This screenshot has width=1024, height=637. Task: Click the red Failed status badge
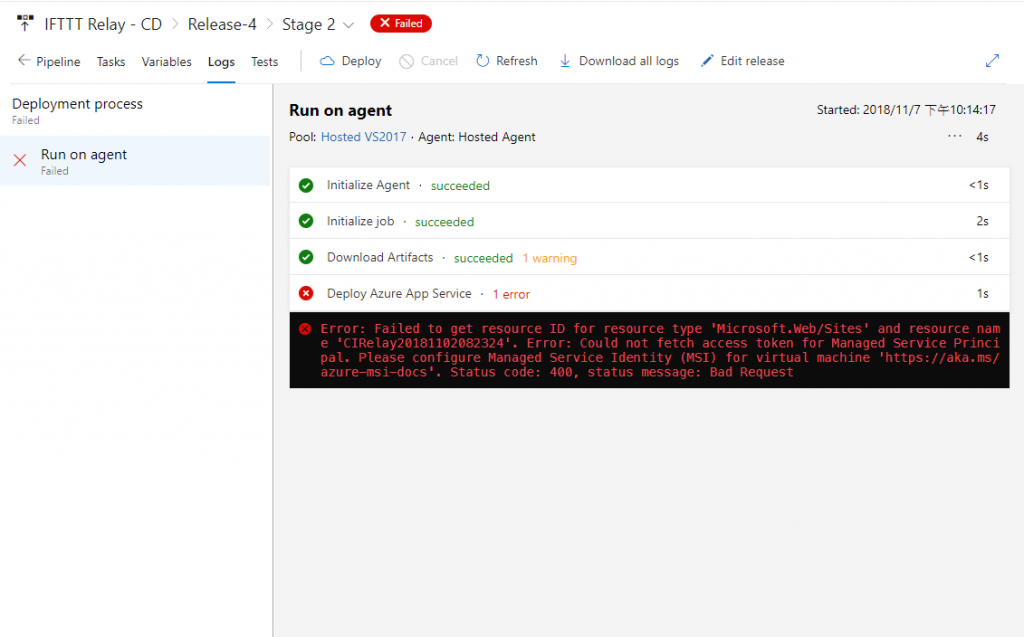click(401, 24)
